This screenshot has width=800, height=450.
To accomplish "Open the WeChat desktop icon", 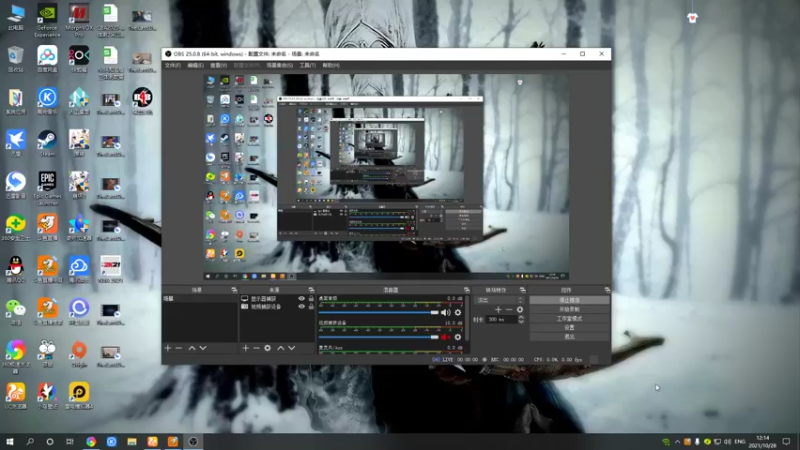I will [15, 312].
